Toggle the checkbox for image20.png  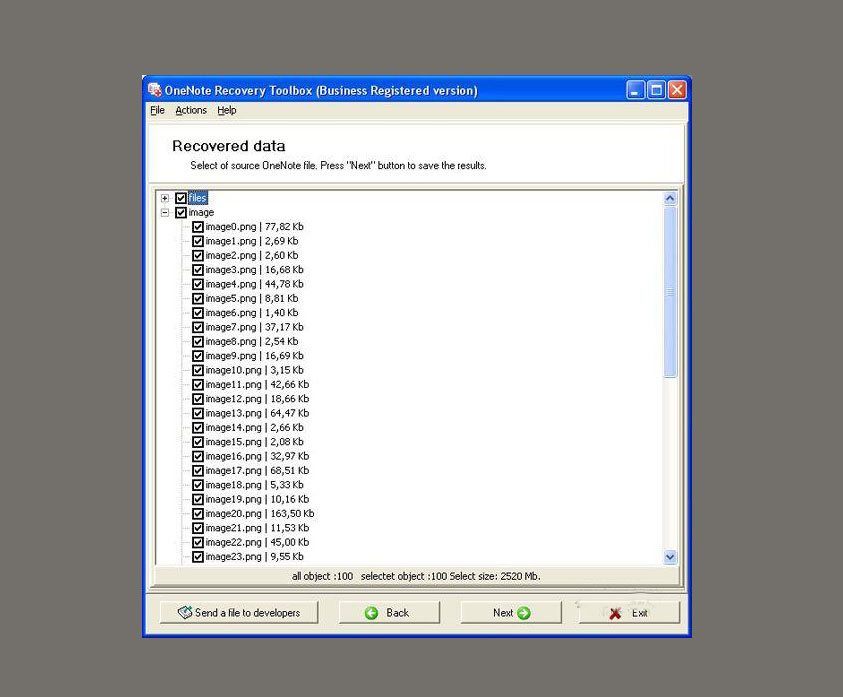198,514
